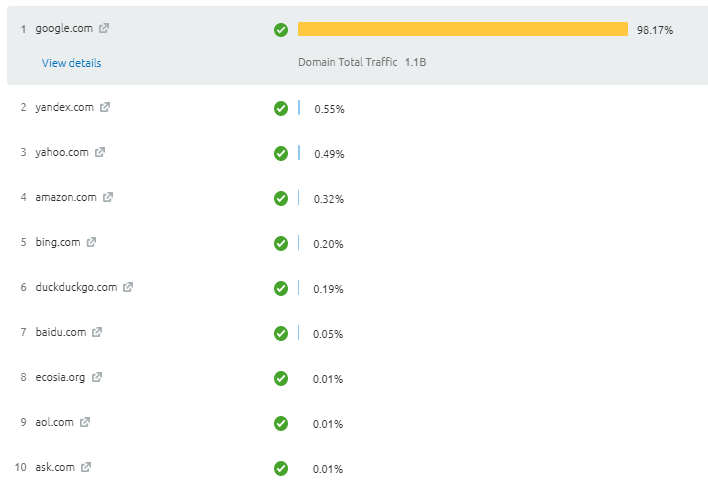Open baidu.com external link icon
The width and height of the screenshot is (708, 487).
coord(97,332)
